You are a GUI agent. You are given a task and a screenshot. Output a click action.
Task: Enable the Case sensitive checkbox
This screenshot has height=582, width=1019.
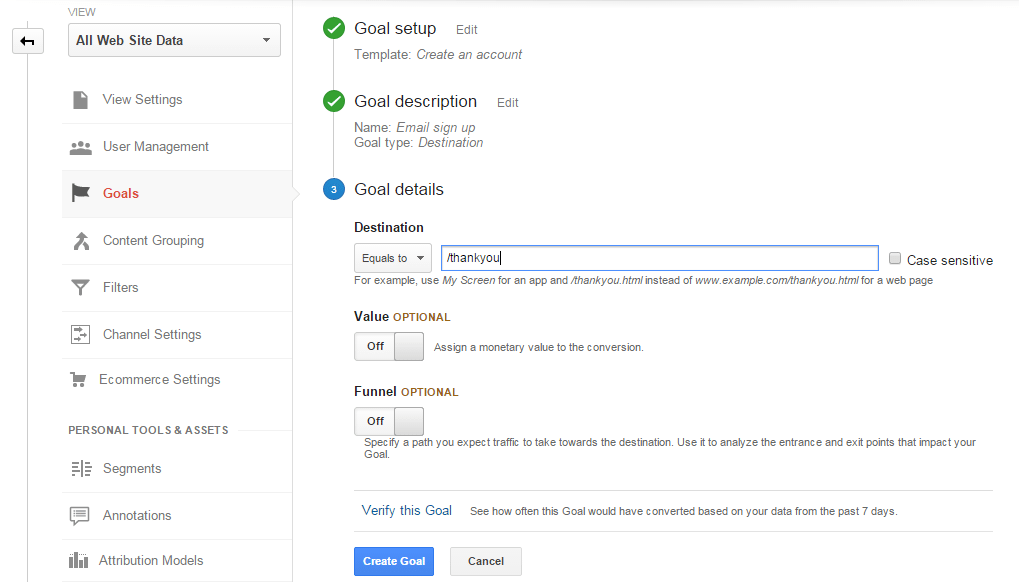pos(895,259)
